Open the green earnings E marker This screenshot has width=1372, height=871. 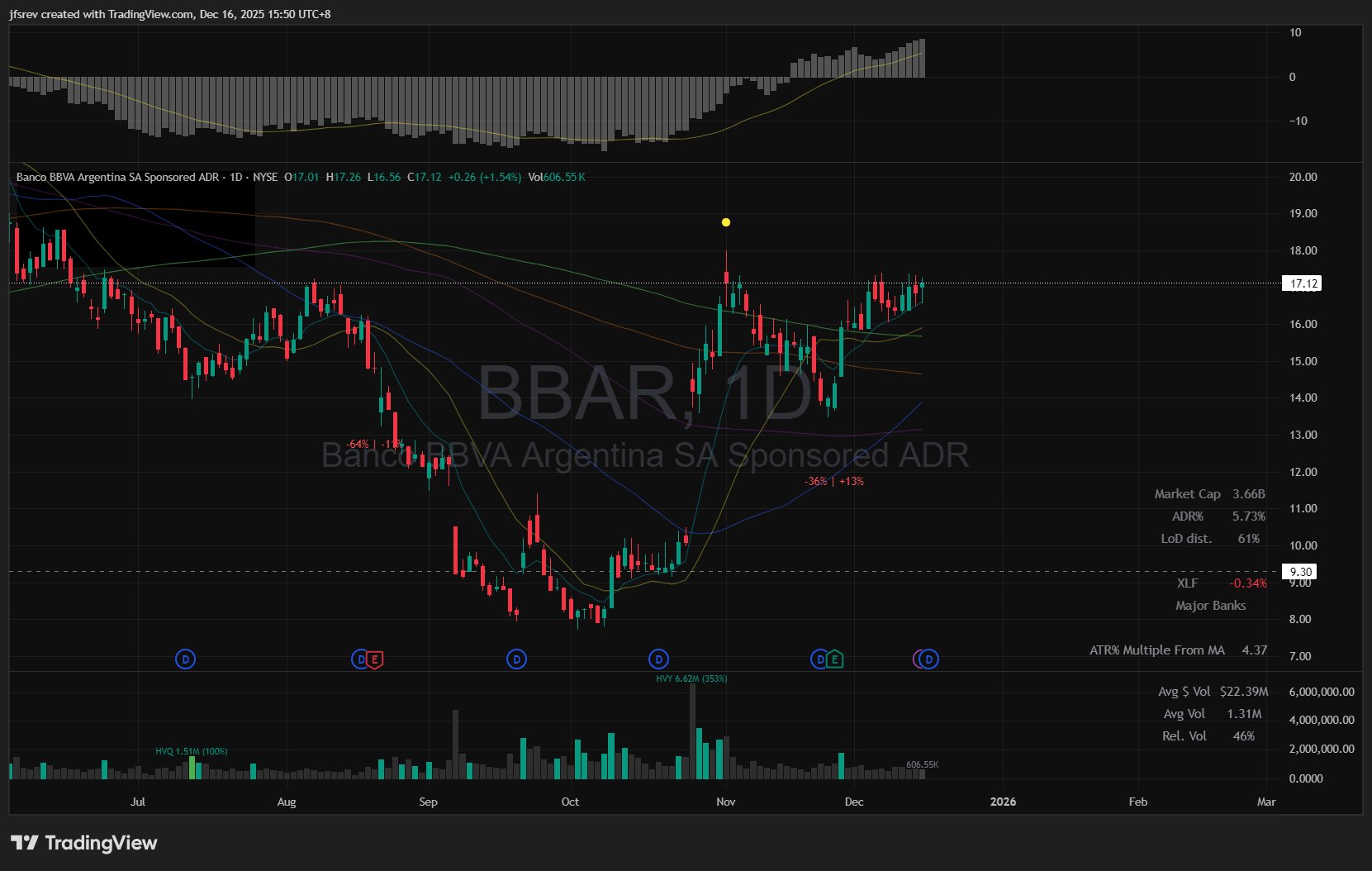pyautogui.click(x=835, y=659)
